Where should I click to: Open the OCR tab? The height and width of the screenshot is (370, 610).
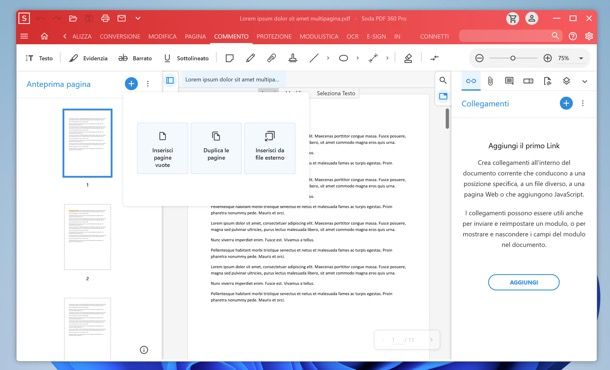tap(352, 36)
